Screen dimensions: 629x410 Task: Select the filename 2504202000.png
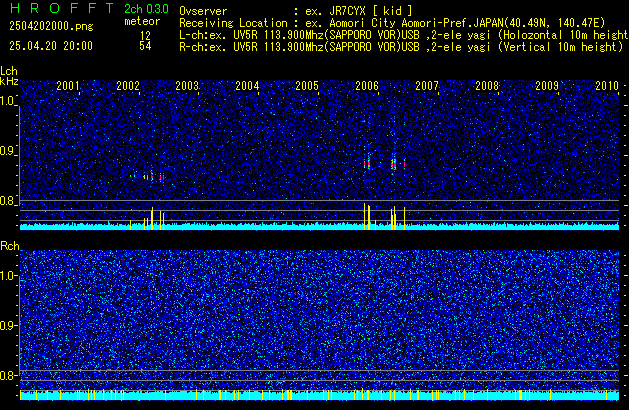51,26
